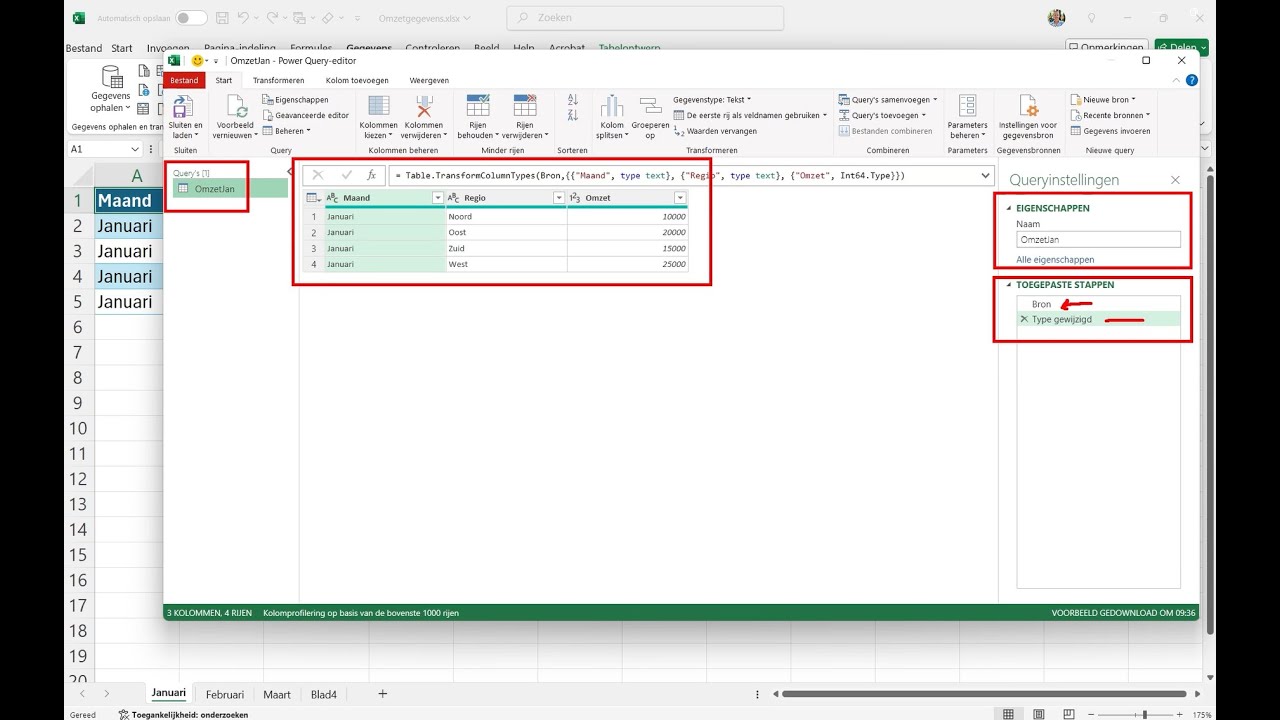Open the Geavanceerde editor
This screenshot has height=720, width=1280.
[x=305, y=115]
